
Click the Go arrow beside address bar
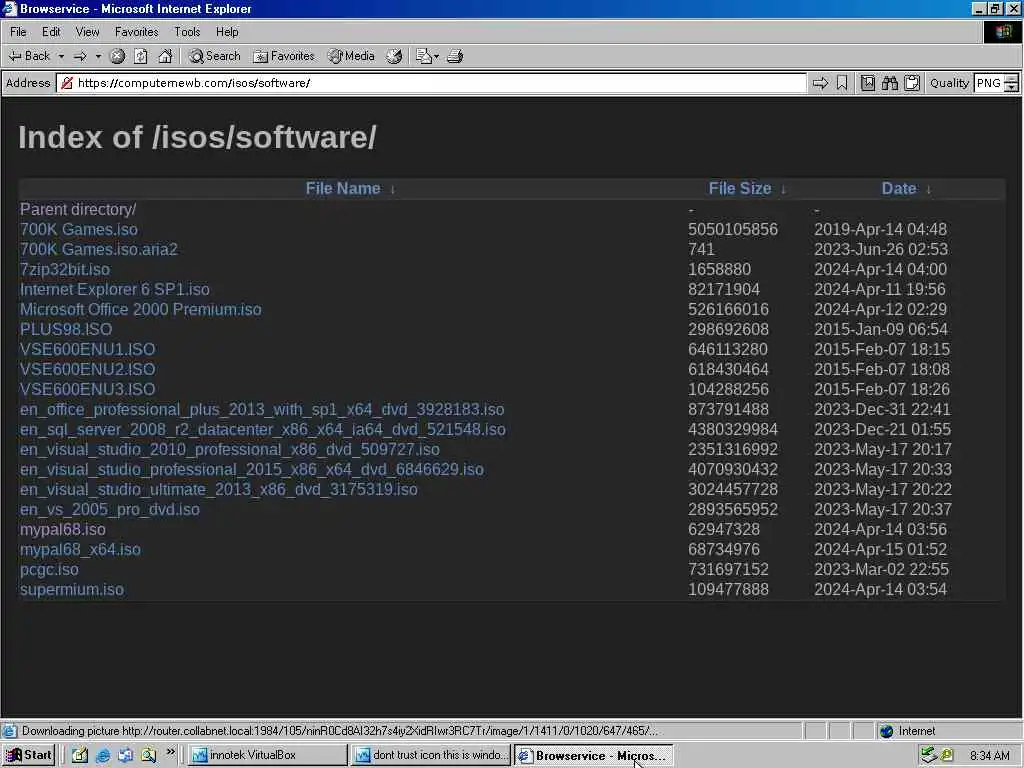820,83
